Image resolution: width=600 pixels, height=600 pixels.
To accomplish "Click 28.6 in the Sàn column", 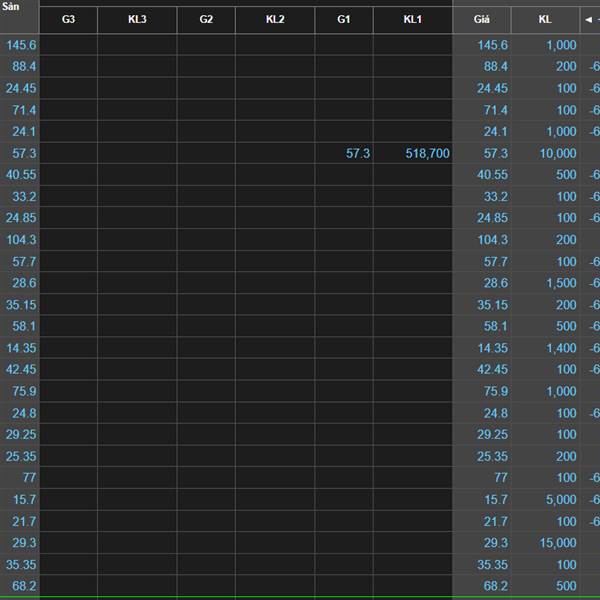I will click(24, 283).
